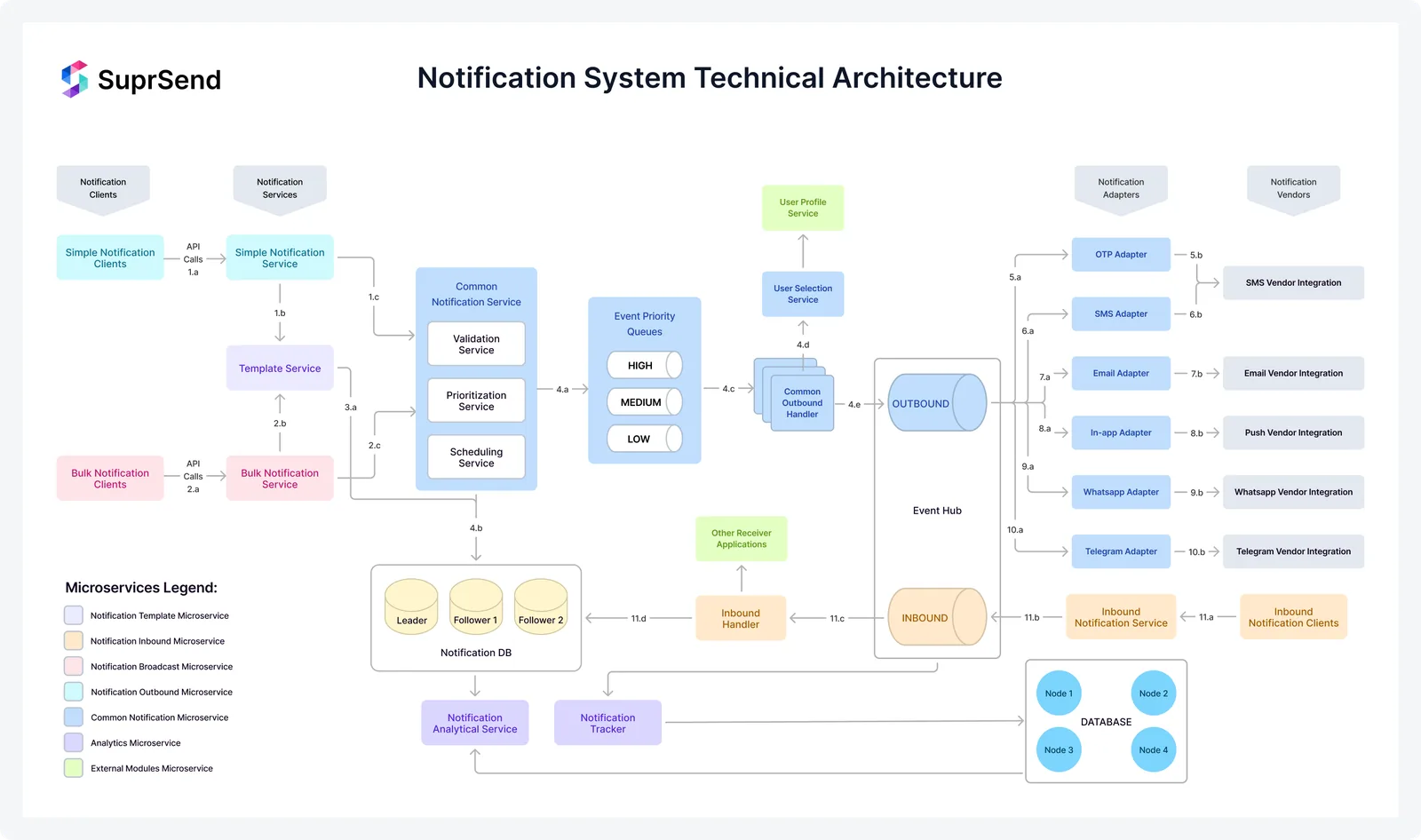The height and width of the screenshot is (840, 1421).
Task: Click the Microservices Legend heading
Action: pyautogui.click(x=141, y=588)
